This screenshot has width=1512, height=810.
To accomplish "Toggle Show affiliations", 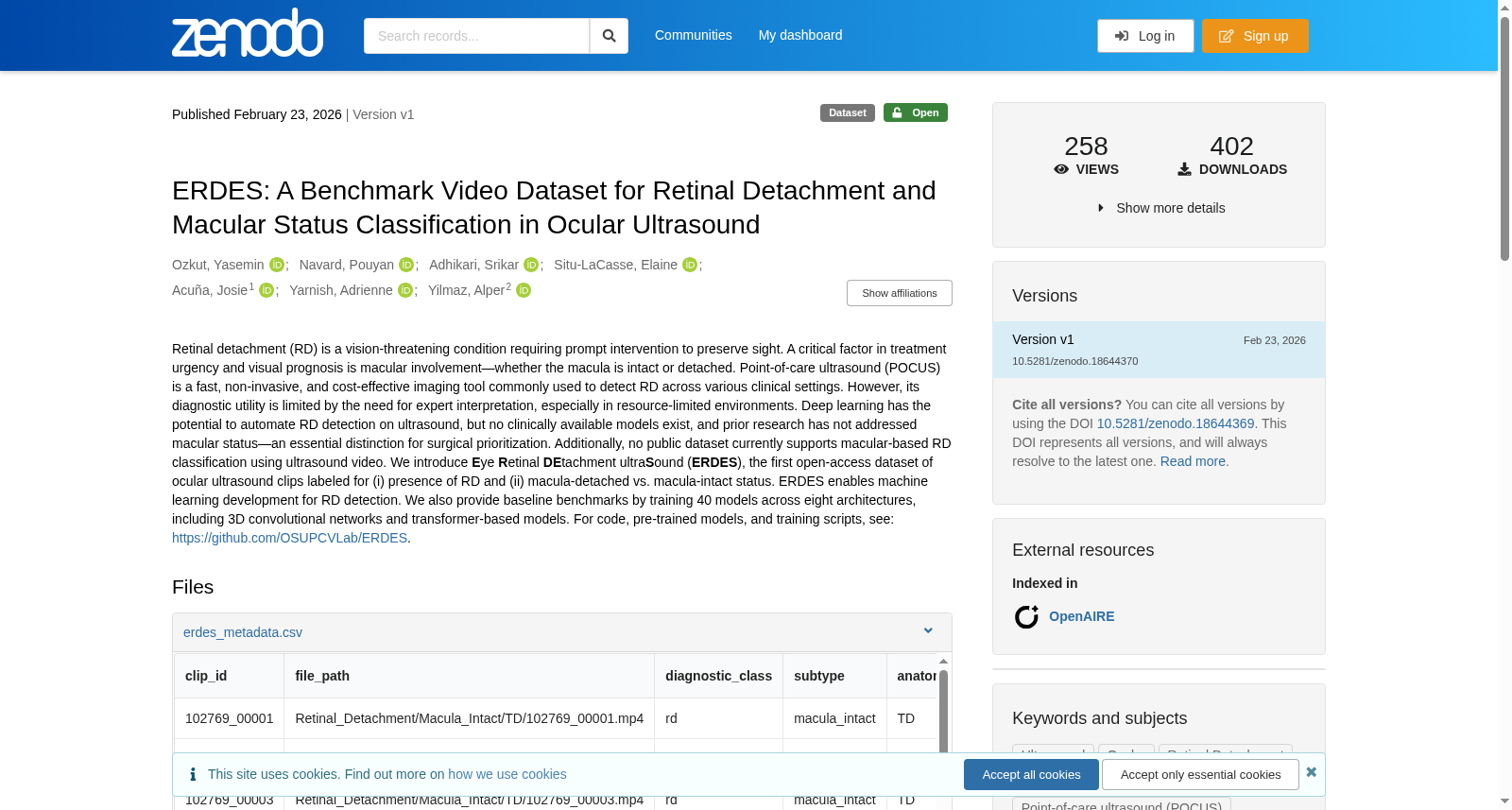I will [x=900, y=293].
